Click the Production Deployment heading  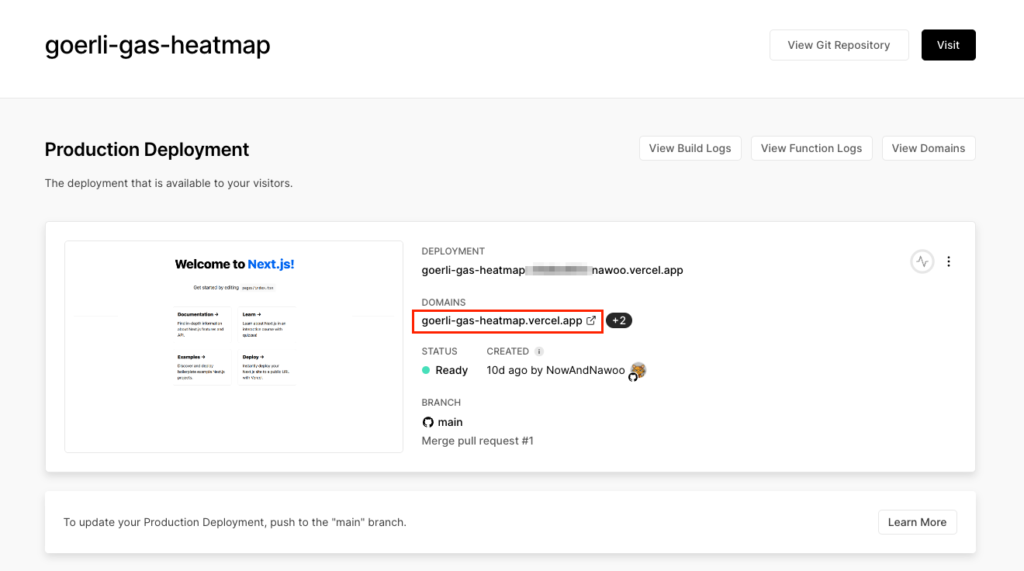(147, 150)
